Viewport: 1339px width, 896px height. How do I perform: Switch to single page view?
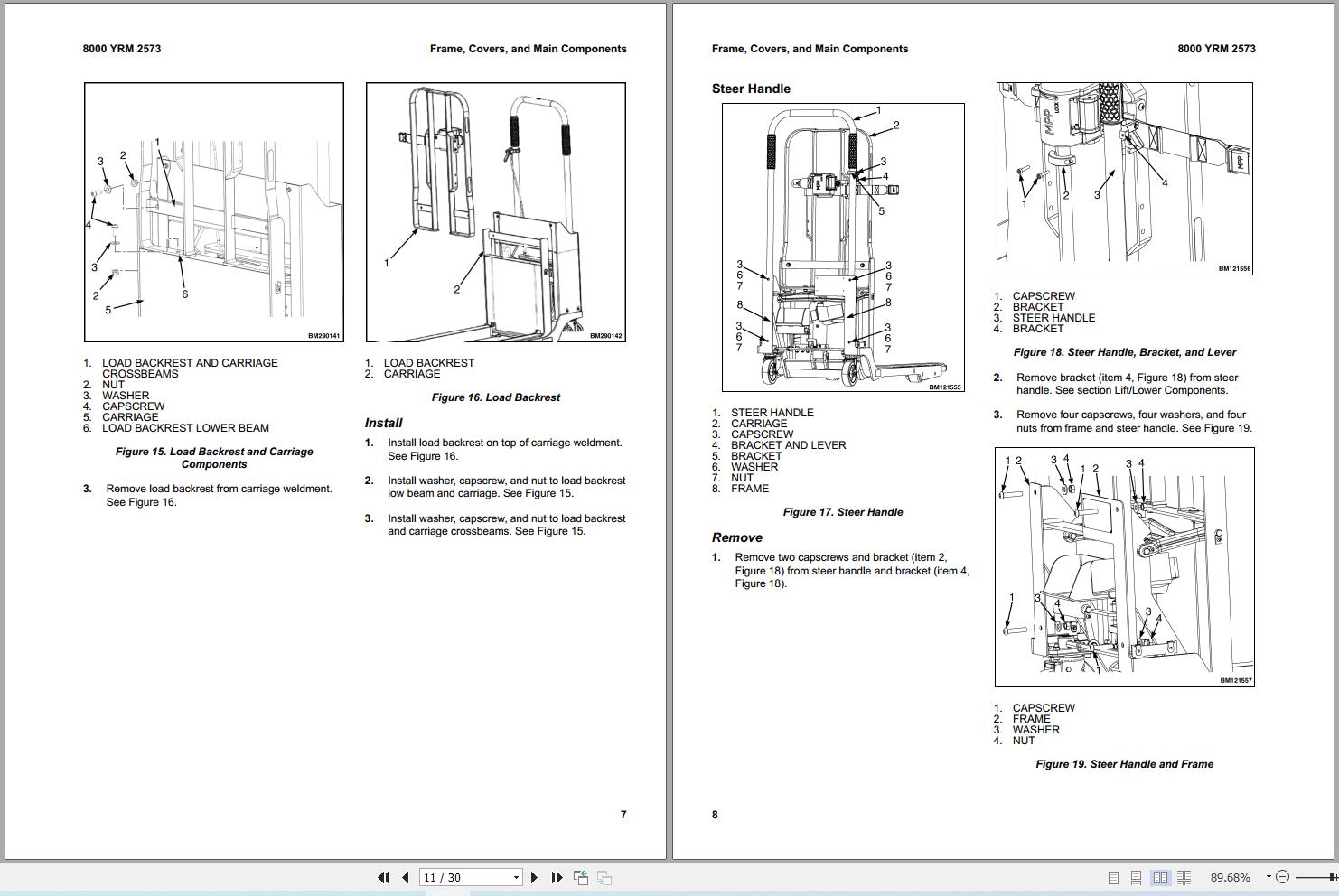tap(1114, 877)
